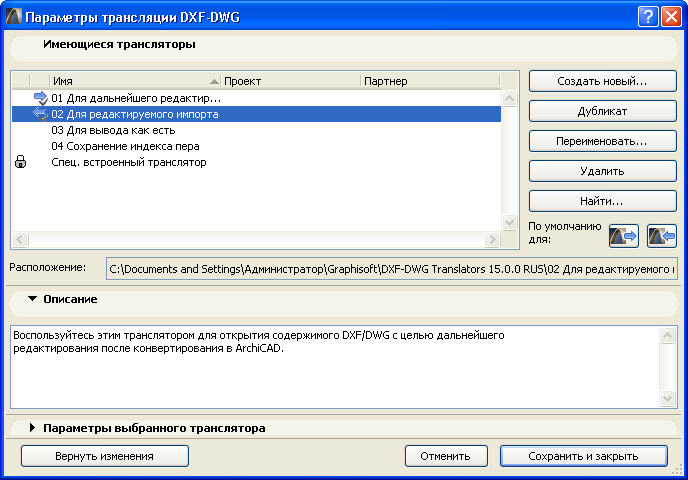This screenshot has width=688, height=480.
Task: Sort list by Проект column
Action: pos(290,80)
